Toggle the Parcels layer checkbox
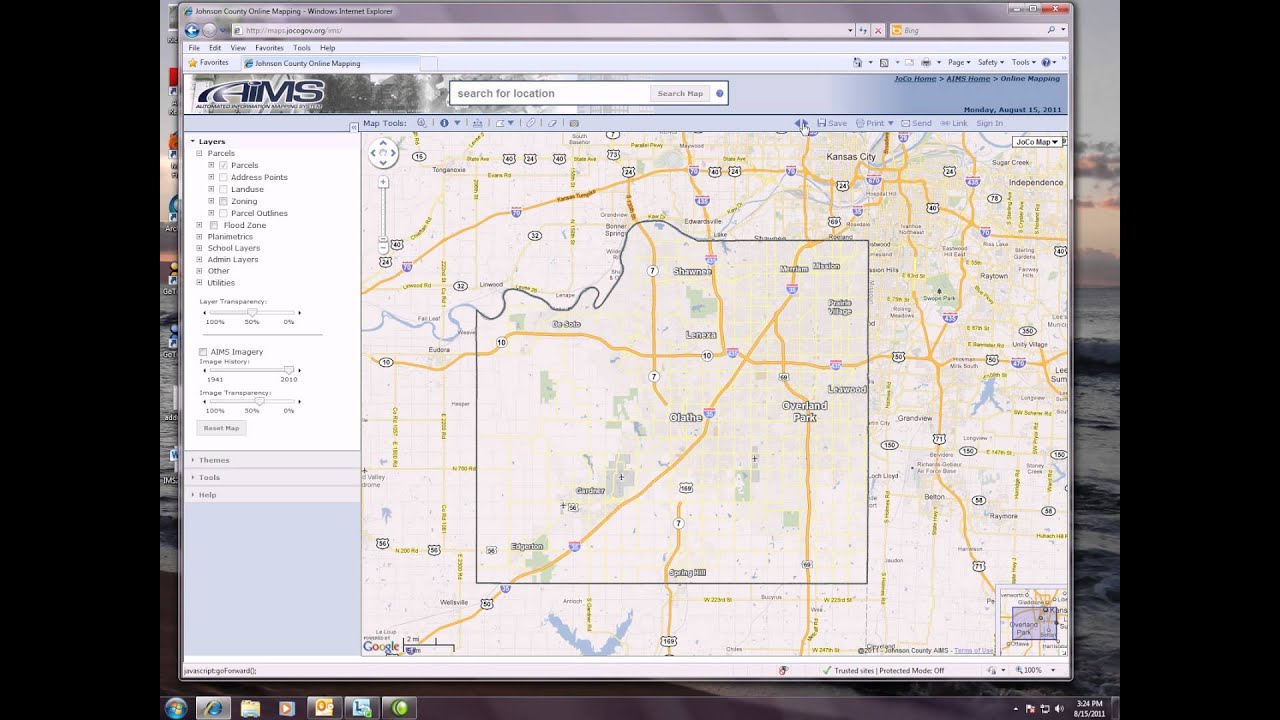 coord(223,165)
